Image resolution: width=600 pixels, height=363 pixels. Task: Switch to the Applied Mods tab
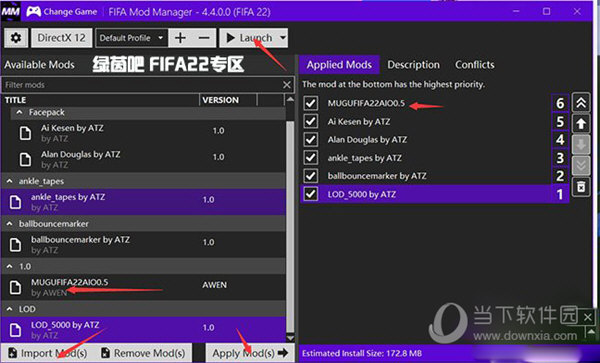pos(339,65)
